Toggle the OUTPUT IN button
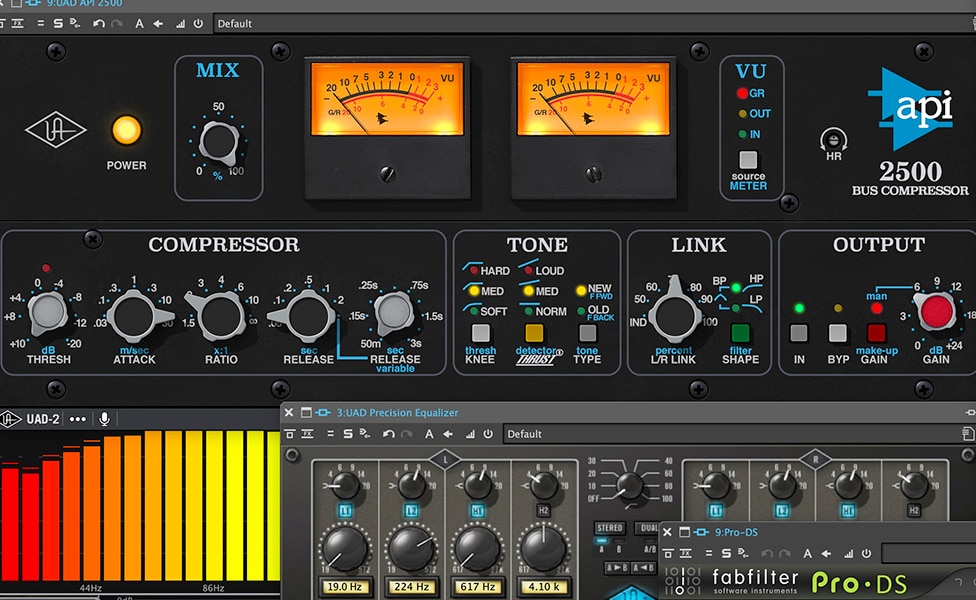Viewport: 976px width, 600px height. [x=799, y=333]
